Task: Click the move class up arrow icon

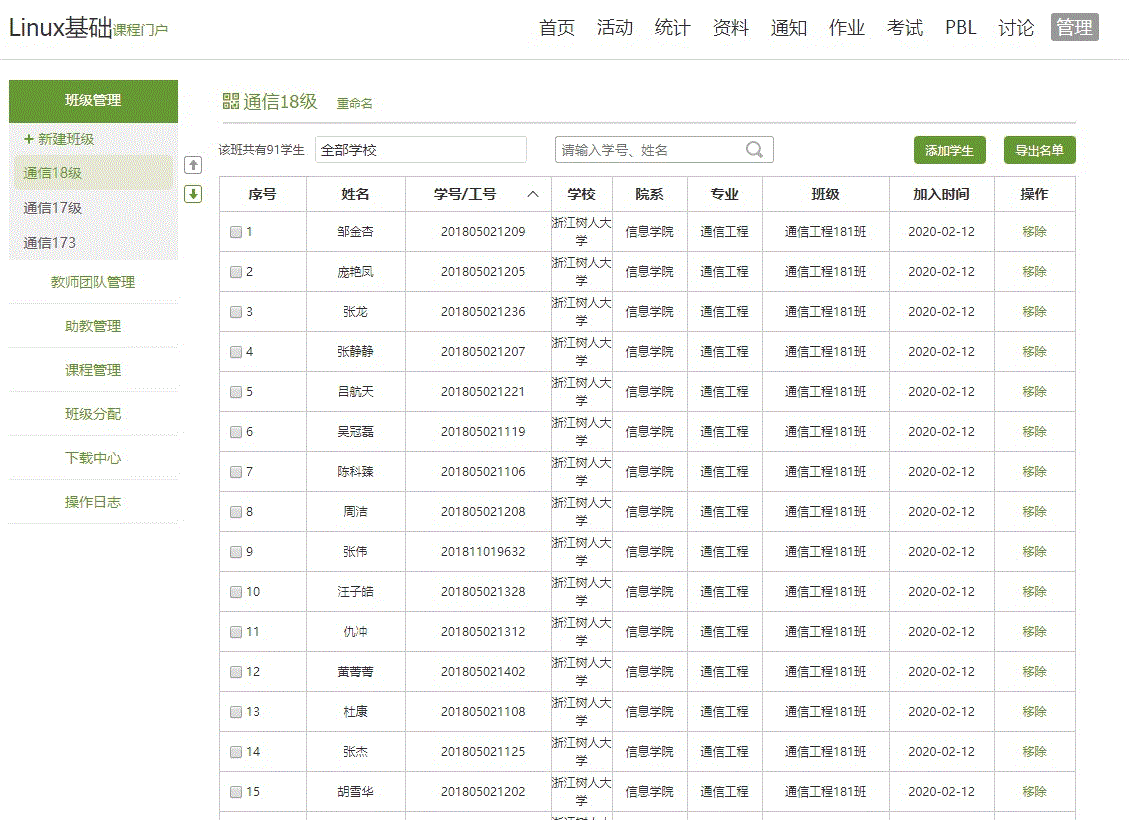Action: pos(194,165)
